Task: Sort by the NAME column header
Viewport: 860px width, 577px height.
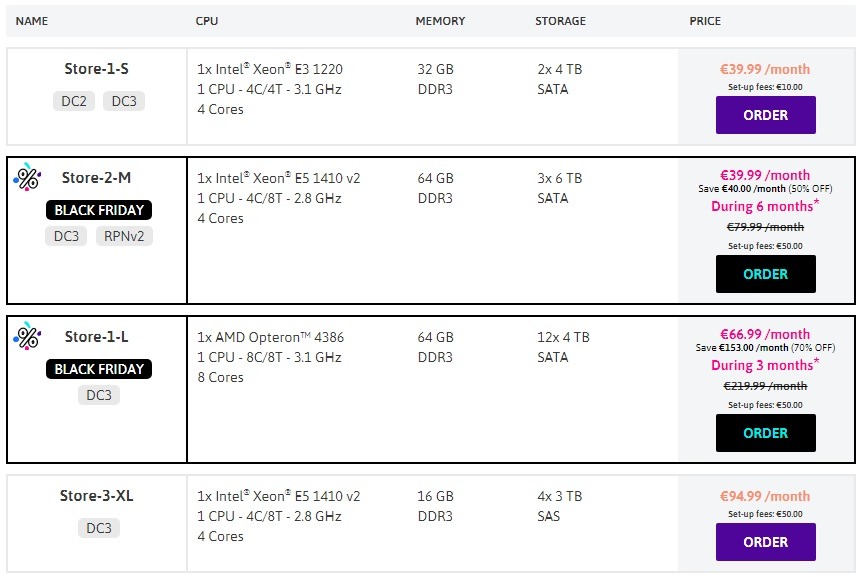Action: point(32,21)
